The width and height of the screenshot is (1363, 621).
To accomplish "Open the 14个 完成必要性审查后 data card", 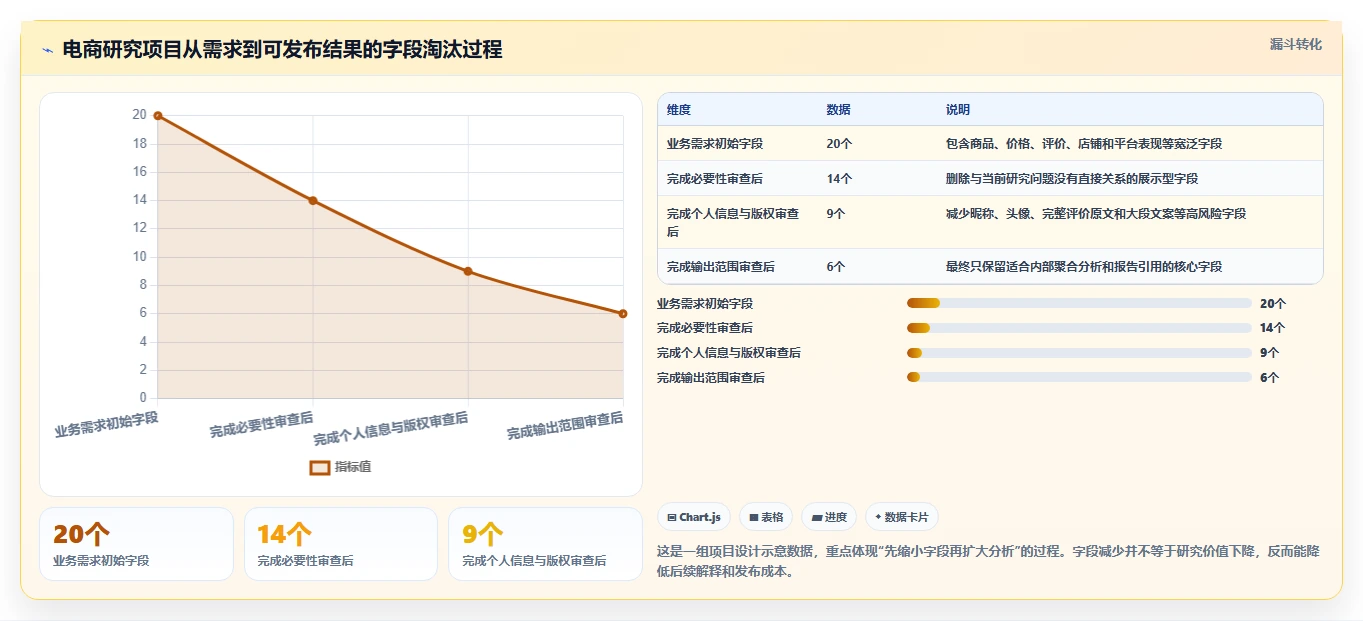I will click(x=341, y=544).
